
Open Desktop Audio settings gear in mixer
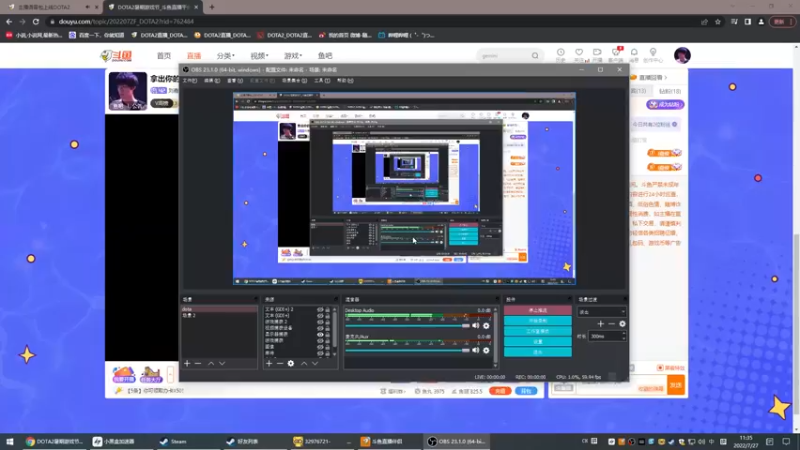486,326
